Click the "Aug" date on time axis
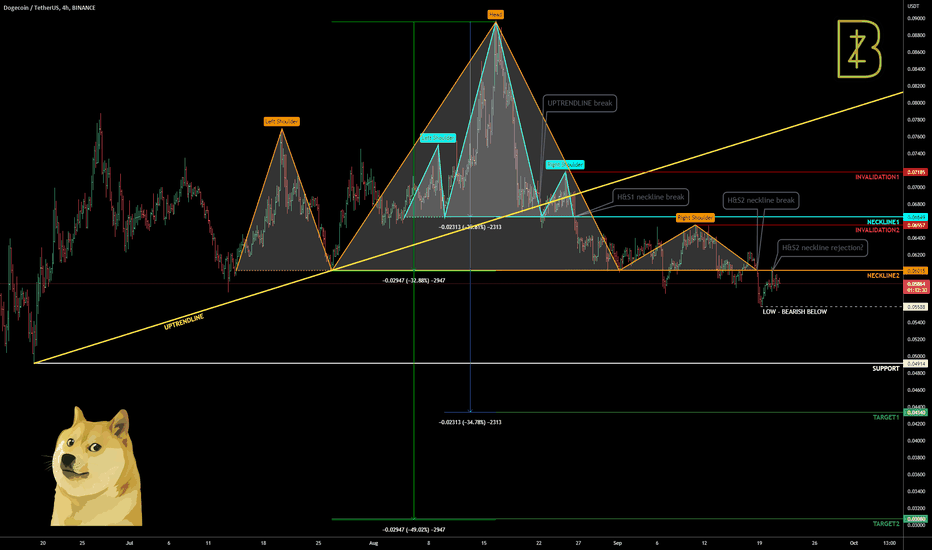The width and height of the screenshot is (932, 550). 373,543
